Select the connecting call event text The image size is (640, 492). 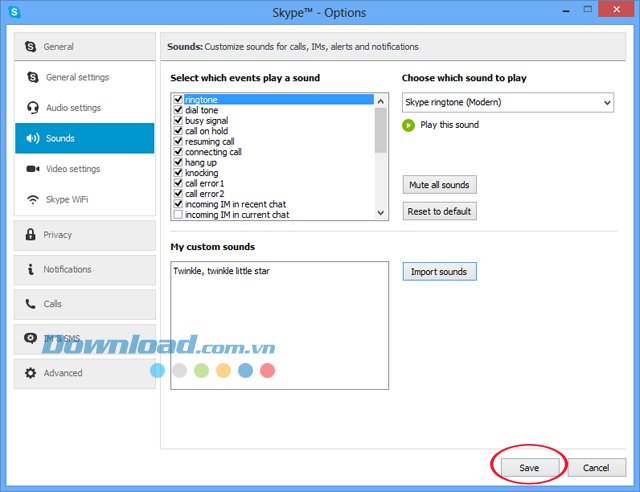coord(213,152)
